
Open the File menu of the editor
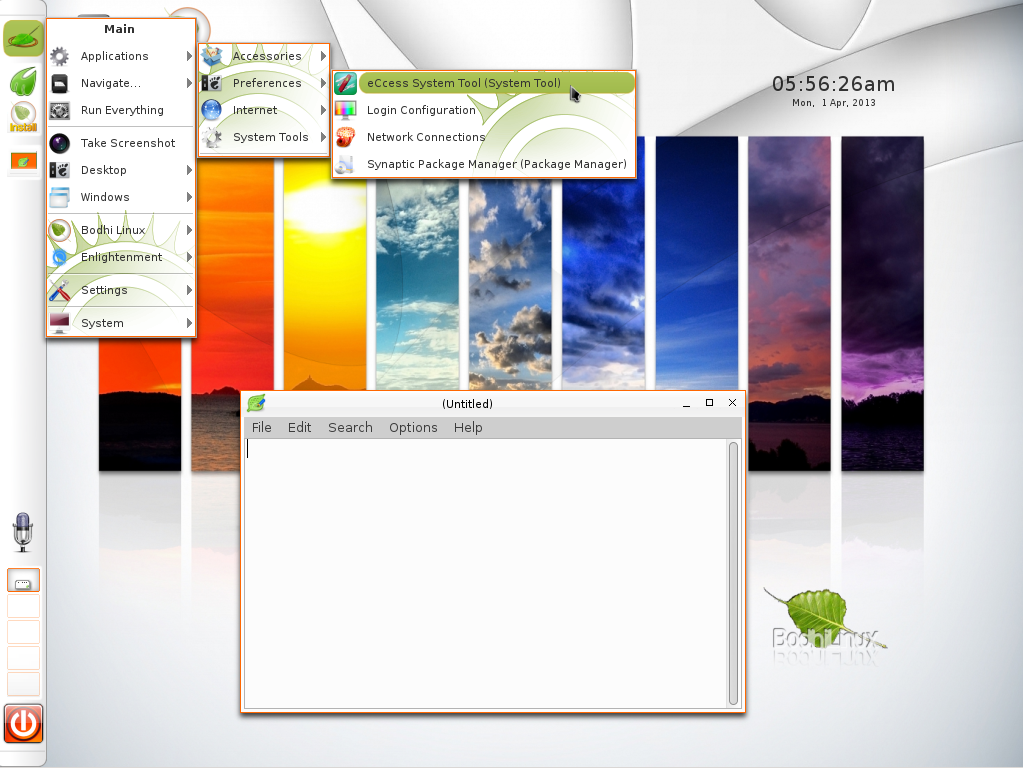[x=260, y=427]
